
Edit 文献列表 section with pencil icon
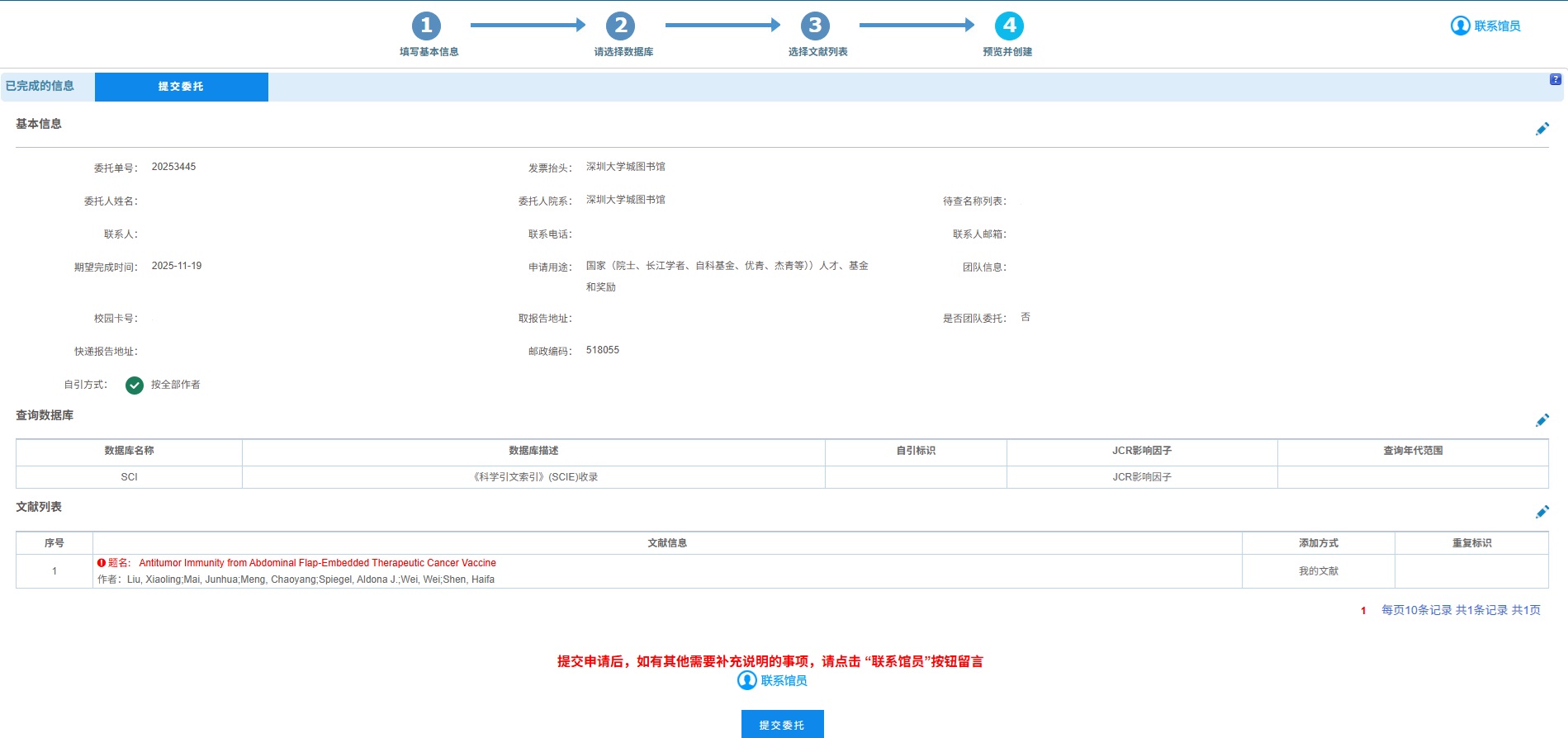pos(1542,512)
